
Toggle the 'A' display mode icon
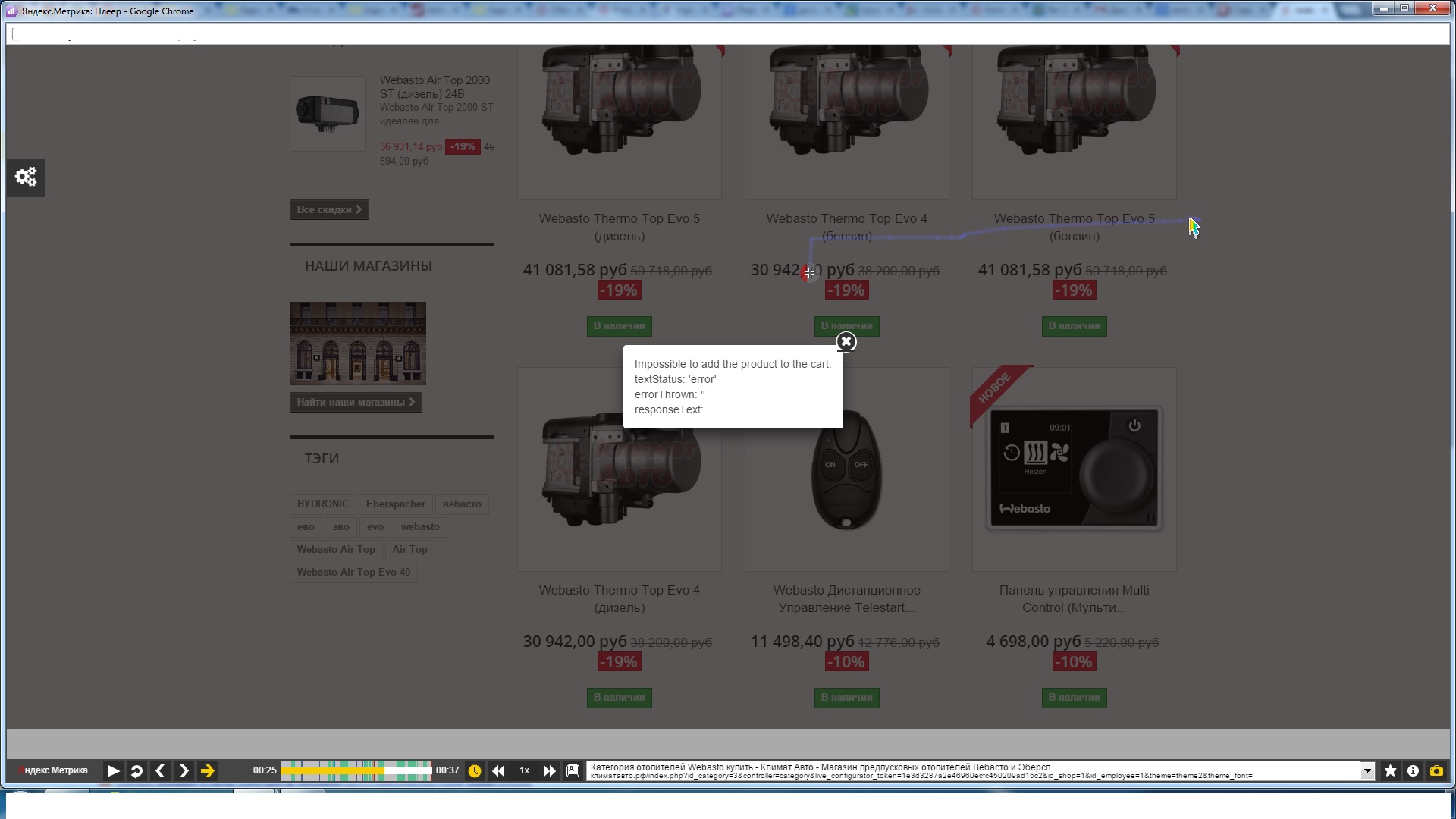pos(573,771)
